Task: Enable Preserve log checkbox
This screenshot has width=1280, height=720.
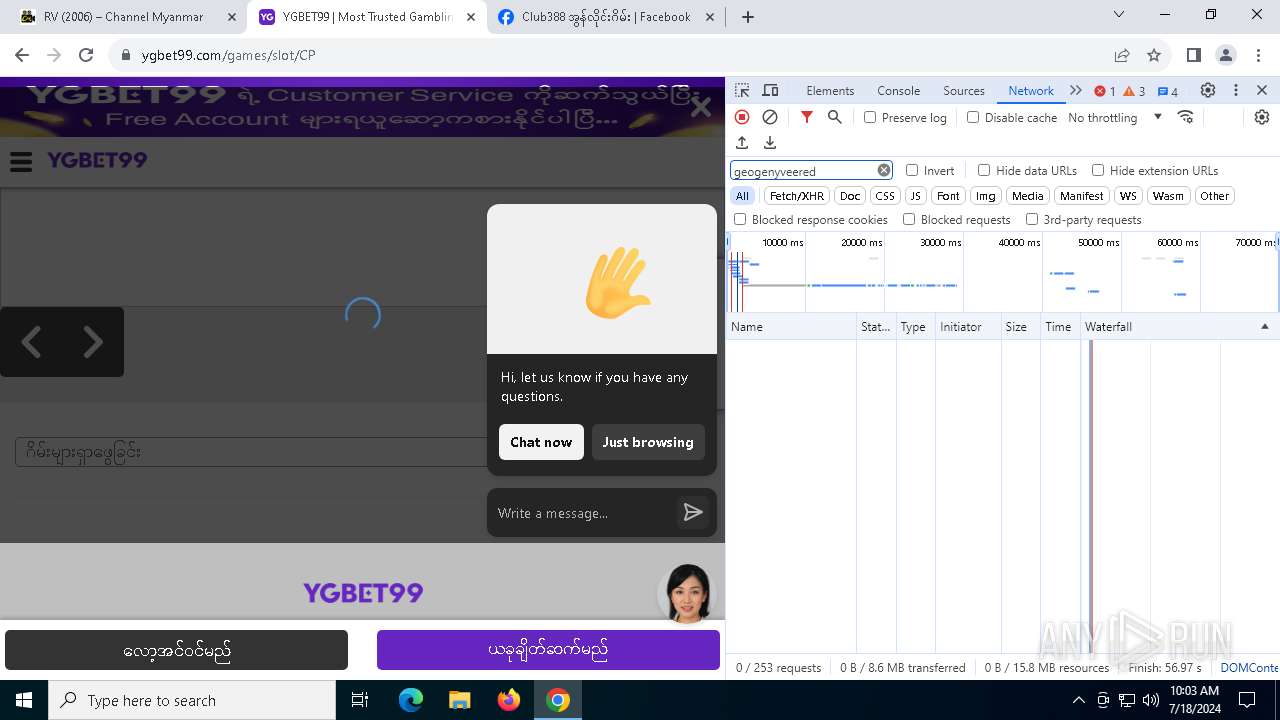Action: point(870,117)
